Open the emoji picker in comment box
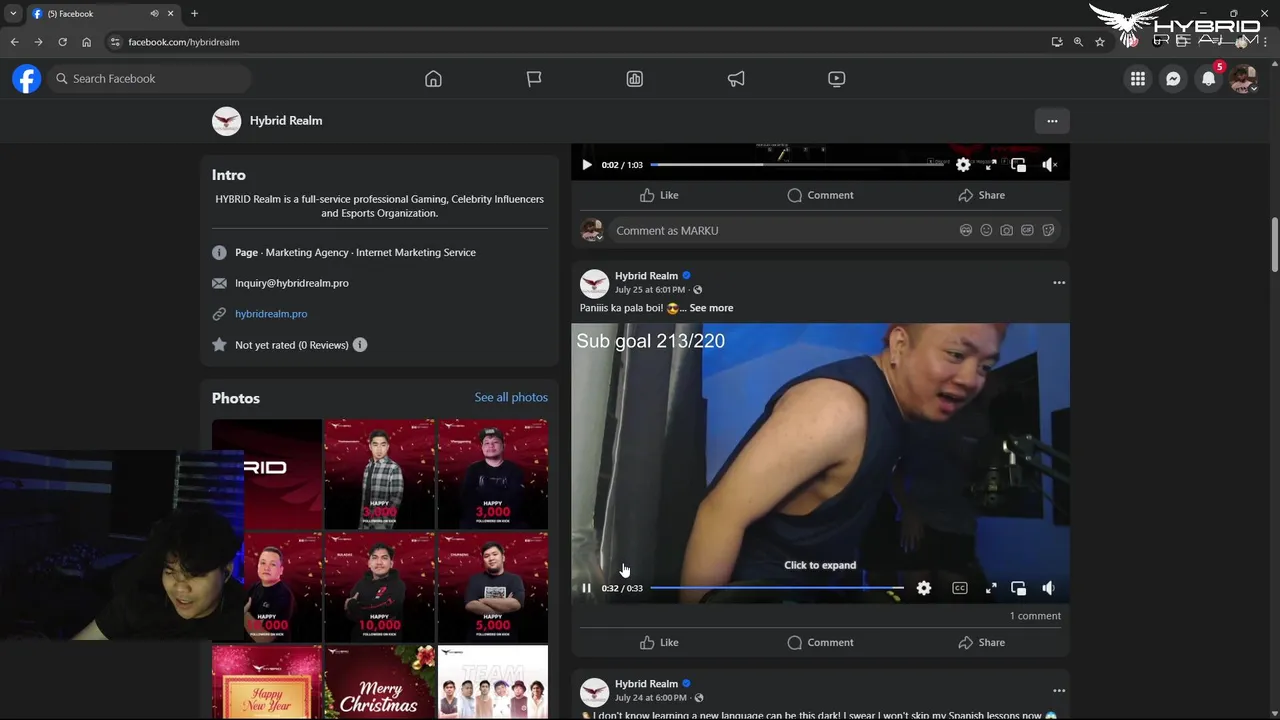The image size is (1280, 720). [x=986, y=231]
